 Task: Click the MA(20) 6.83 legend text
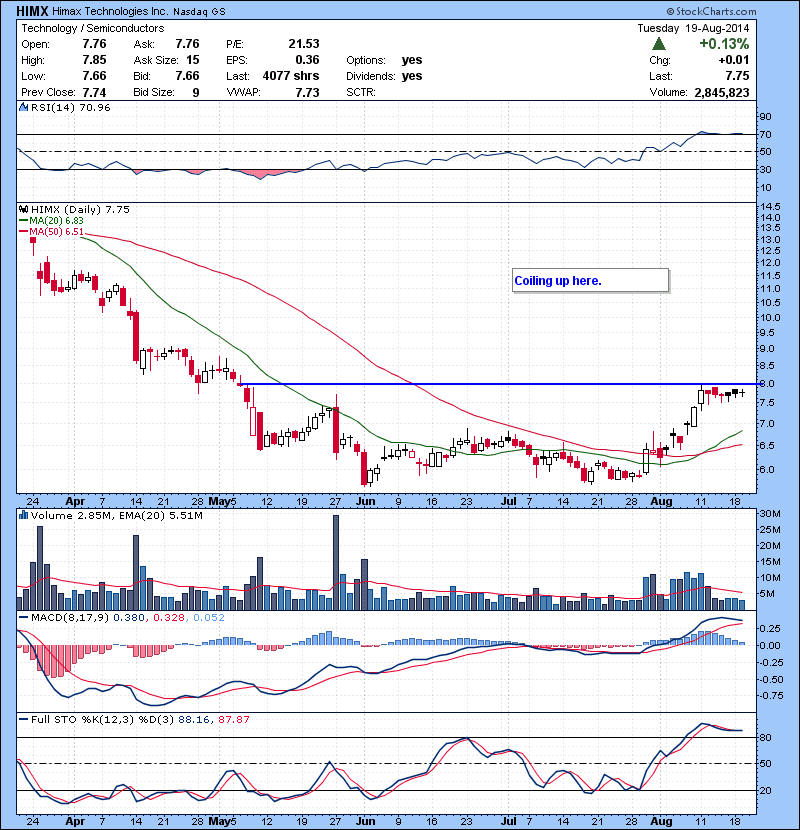coord(57,221)
